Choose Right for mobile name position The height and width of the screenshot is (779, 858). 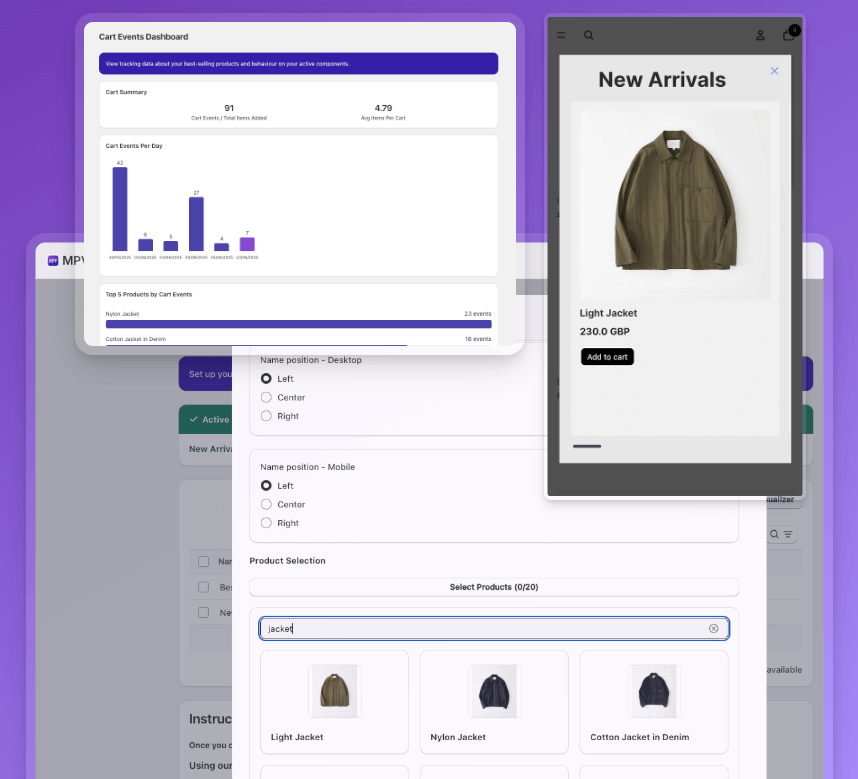[266, 523]
